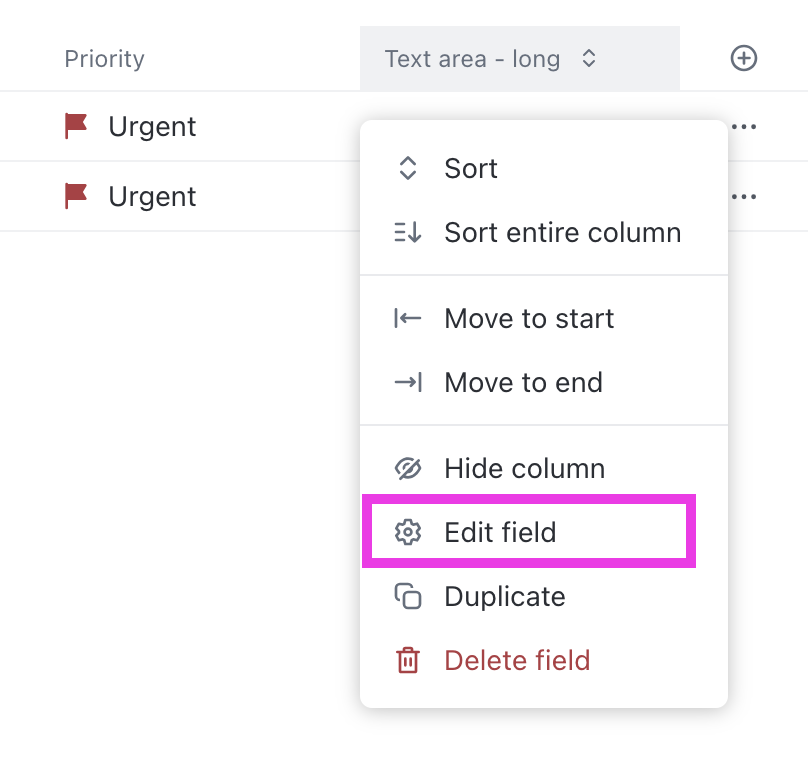Click the Duplicate copy icon

(x=408, y=596)
